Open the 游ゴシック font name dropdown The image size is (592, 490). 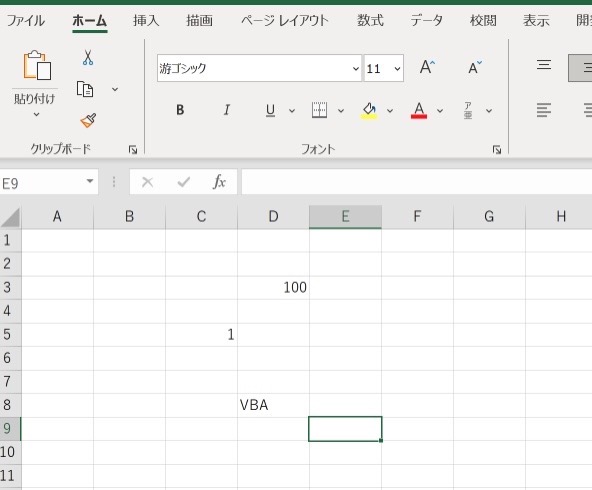(356, 68)
